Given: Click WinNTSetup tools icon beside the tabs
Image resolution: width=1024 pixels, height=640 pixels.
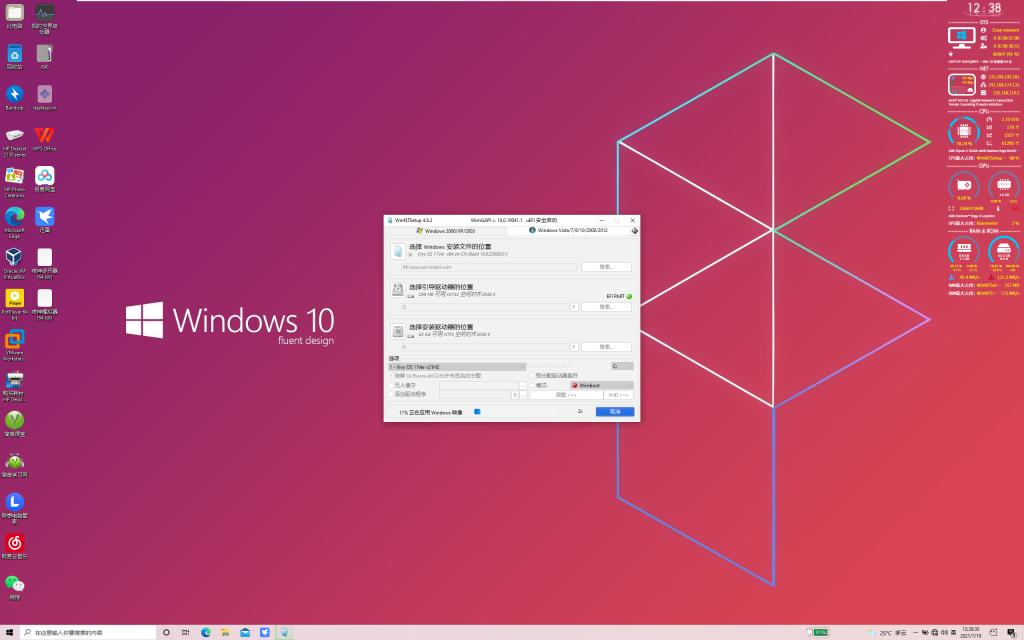Looking at the screenshot, I should [634, 231].
